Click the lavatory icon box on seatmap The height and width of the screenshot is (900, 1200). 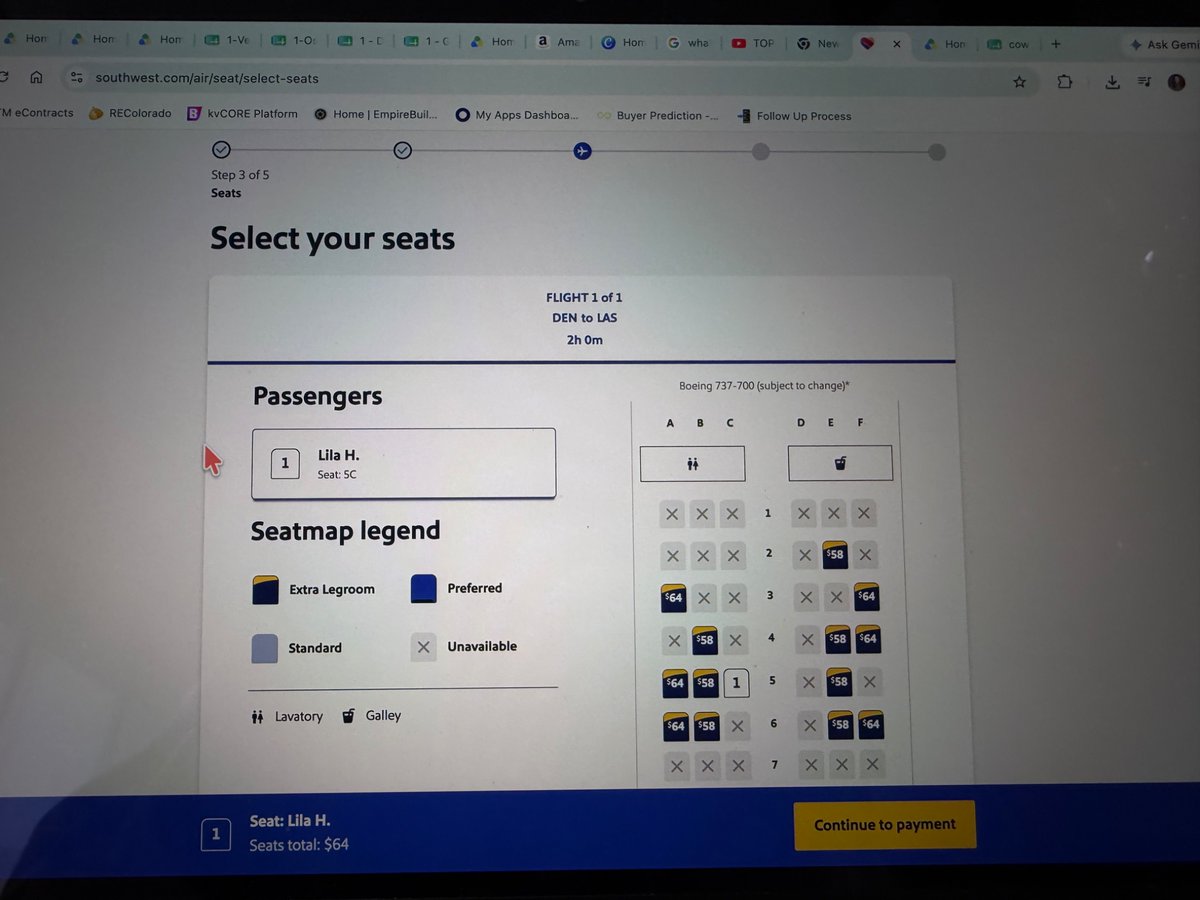click(692, 463)
